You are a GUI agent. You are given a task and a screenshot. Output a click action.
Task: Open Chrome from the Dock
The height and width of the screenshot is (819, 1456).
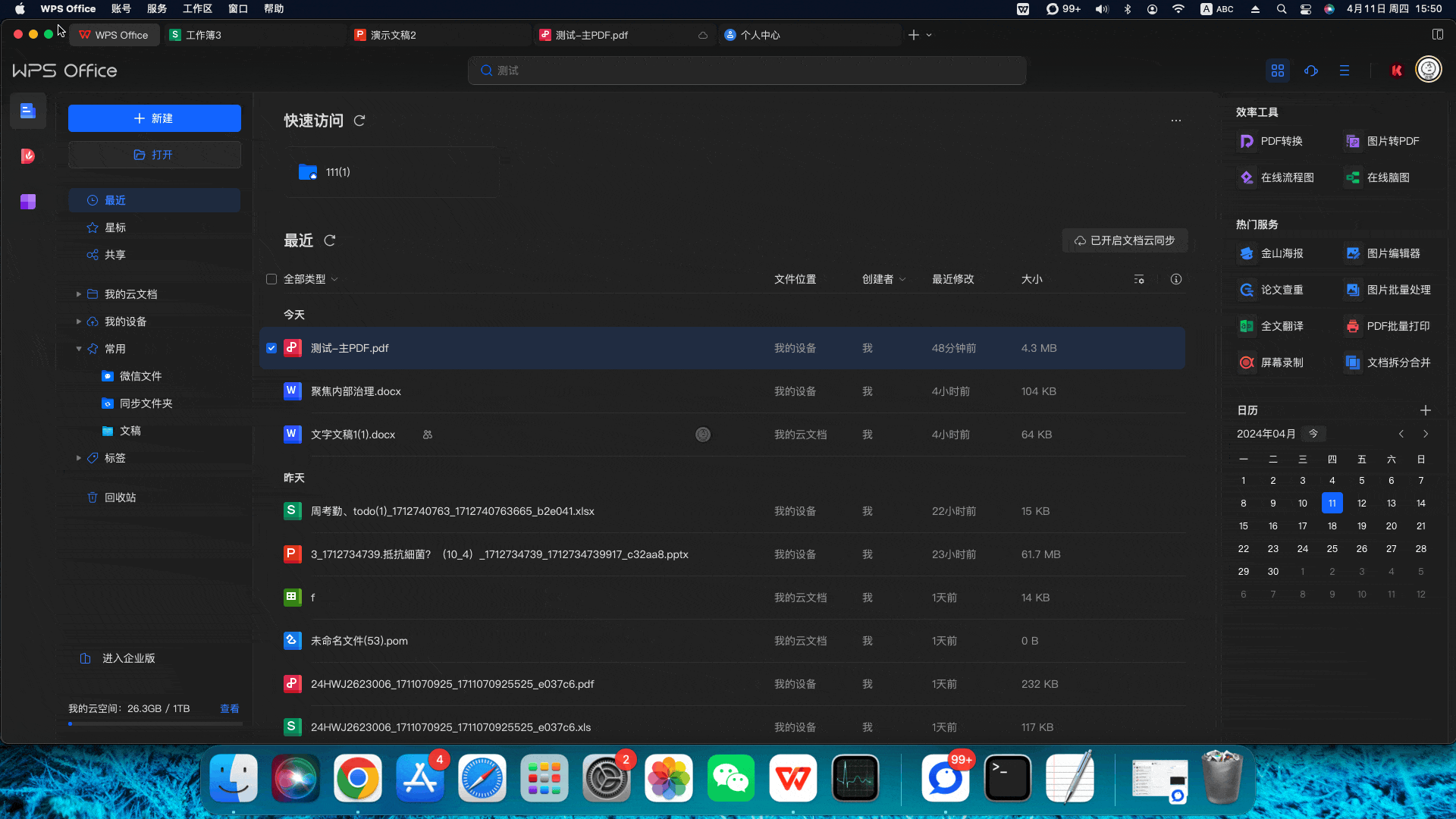click(358, 778)
